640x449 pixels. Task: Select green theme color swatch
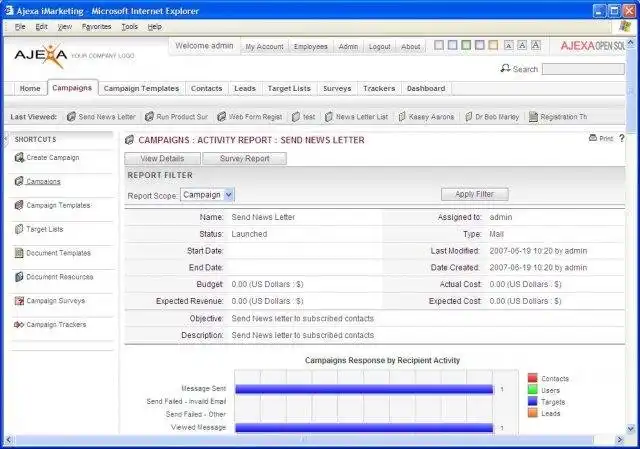(466, 45)
